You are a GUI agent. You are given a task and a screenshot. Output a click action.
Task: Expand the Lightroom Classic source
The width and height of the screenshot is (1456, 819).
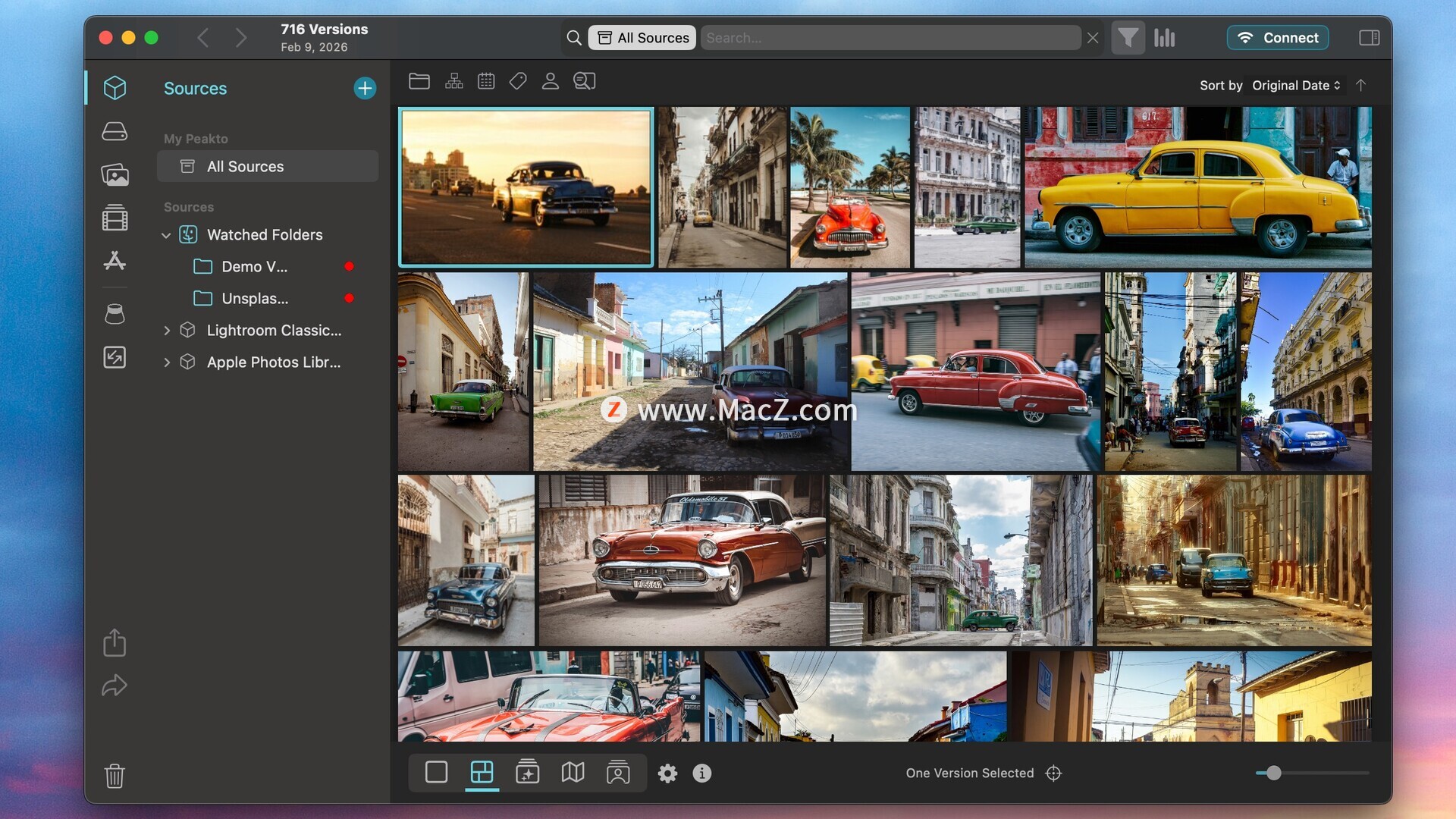point(167,331)
